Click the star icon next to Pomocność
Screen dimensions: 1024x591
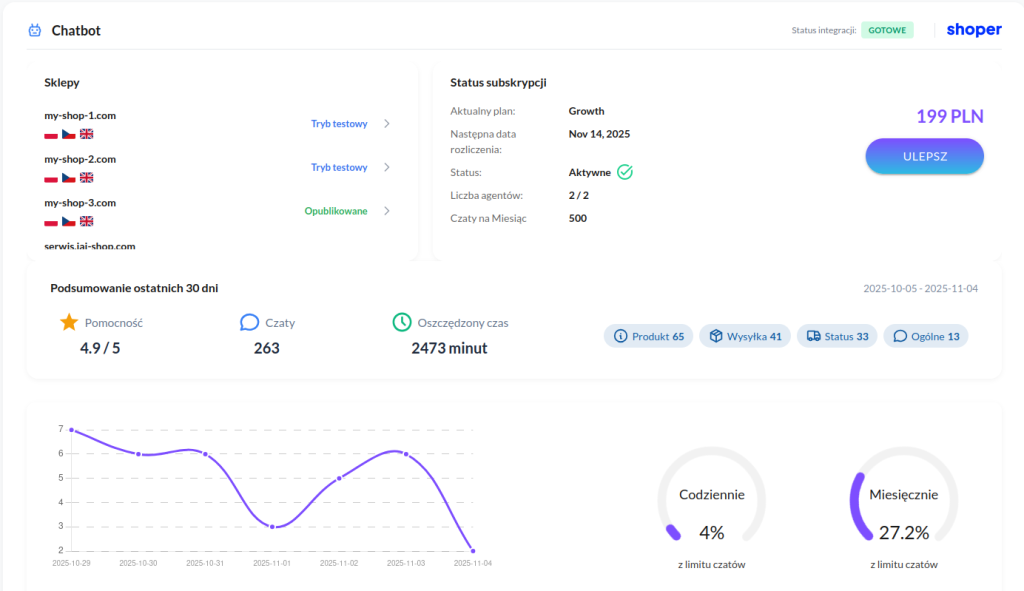[68, 322]
